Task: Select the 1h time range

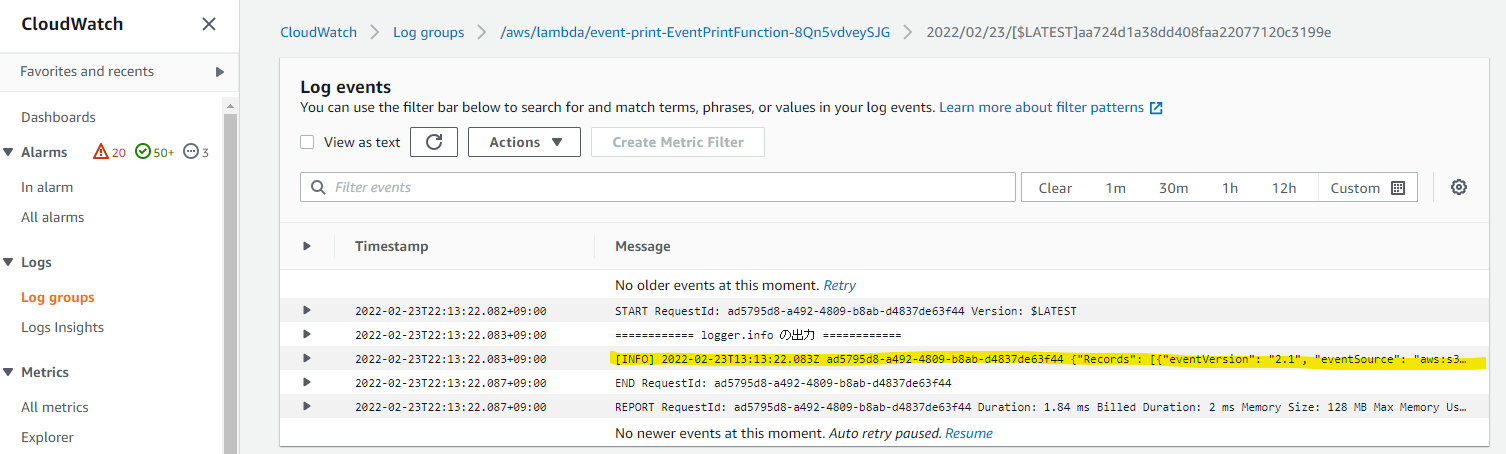Action: [x=1230, y=188]
